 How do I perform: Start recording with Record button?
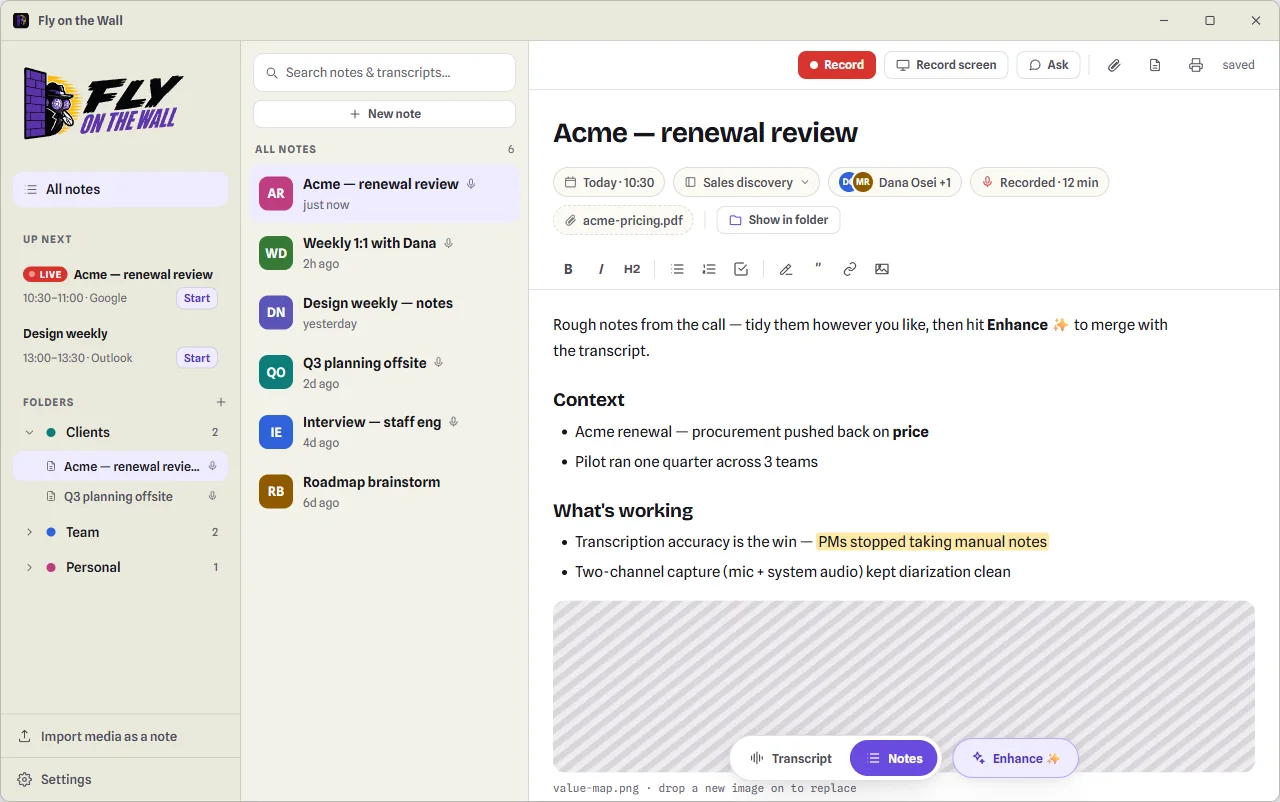tap(837, 65)
